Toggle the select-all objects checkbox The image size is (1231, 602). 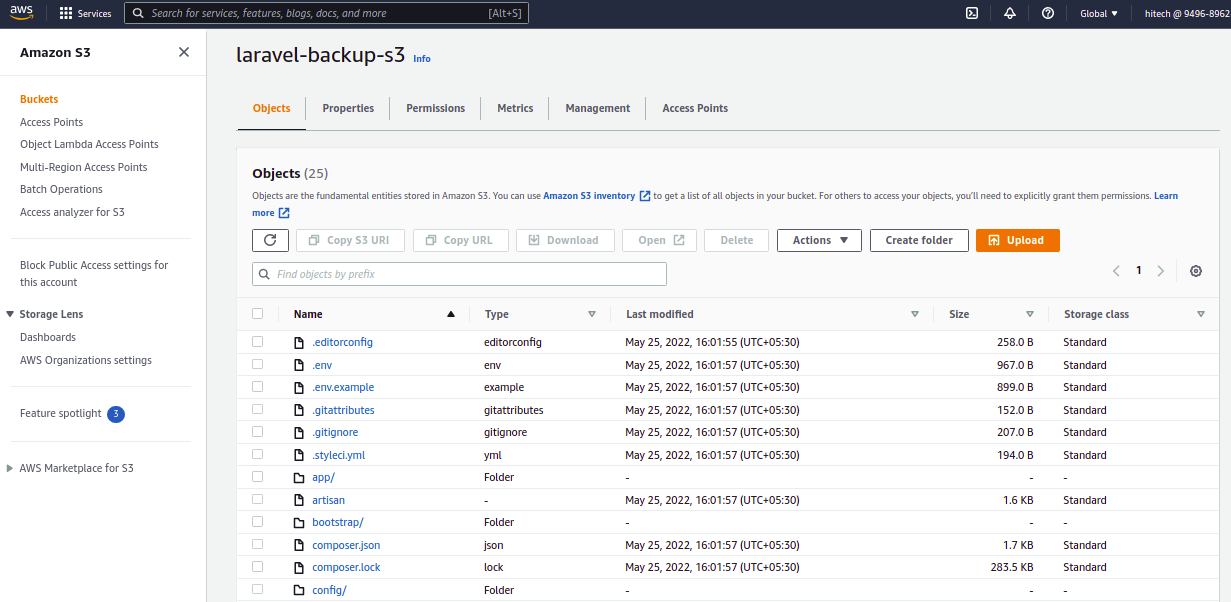258,314
